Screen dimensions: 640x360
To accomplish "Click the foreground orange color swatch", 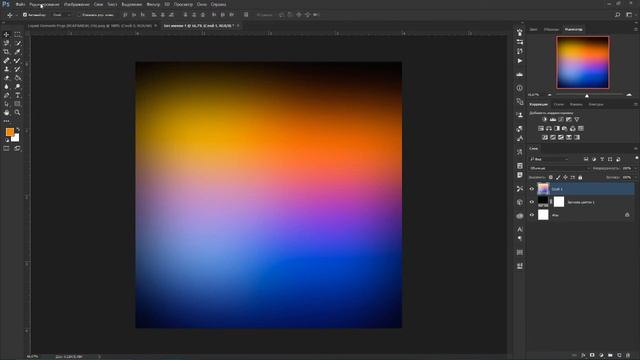I will pos(9,131).
